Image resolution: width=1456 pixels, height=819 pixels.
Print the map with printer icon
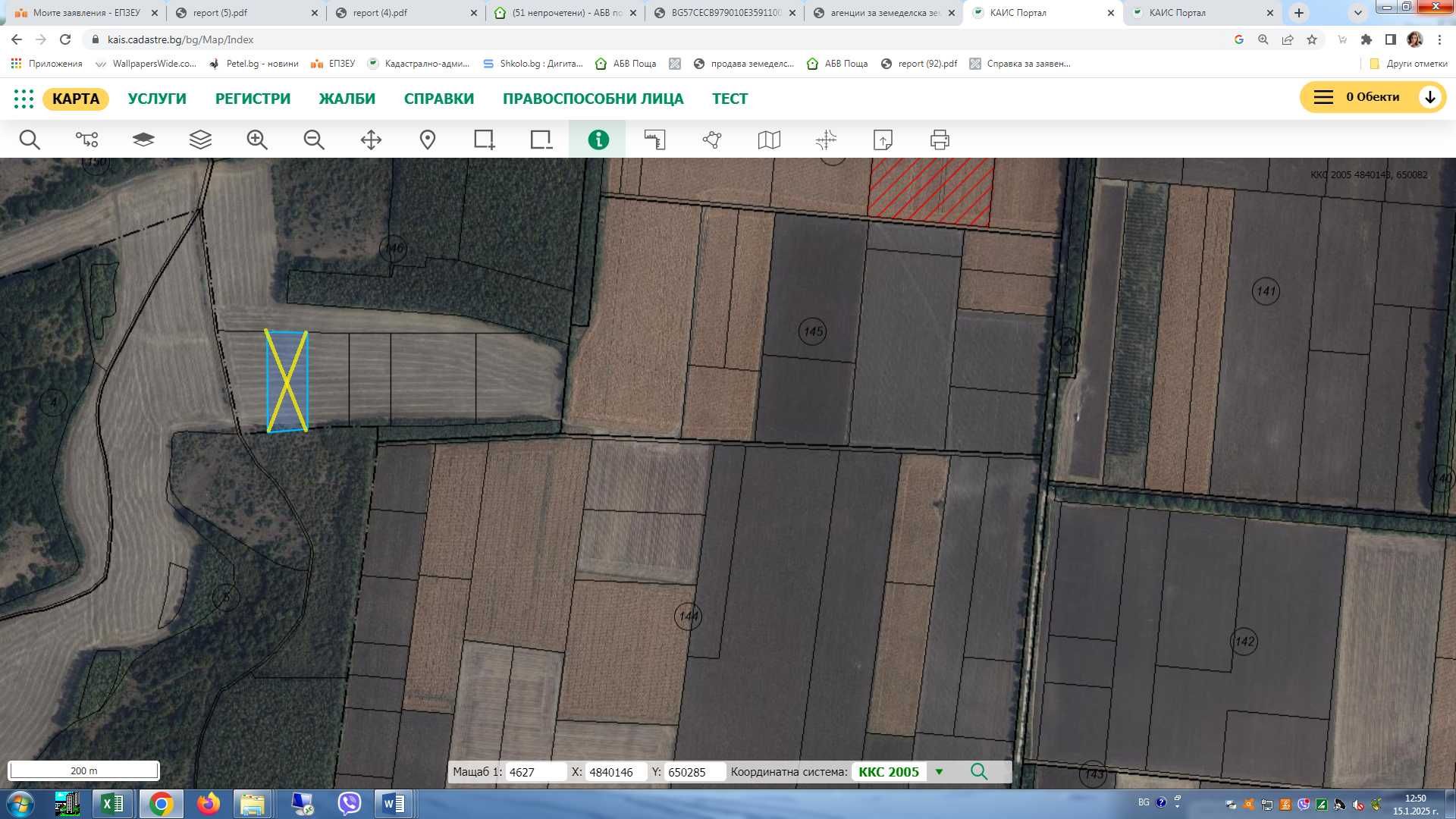pyautogui.click(x=940, y=140)
